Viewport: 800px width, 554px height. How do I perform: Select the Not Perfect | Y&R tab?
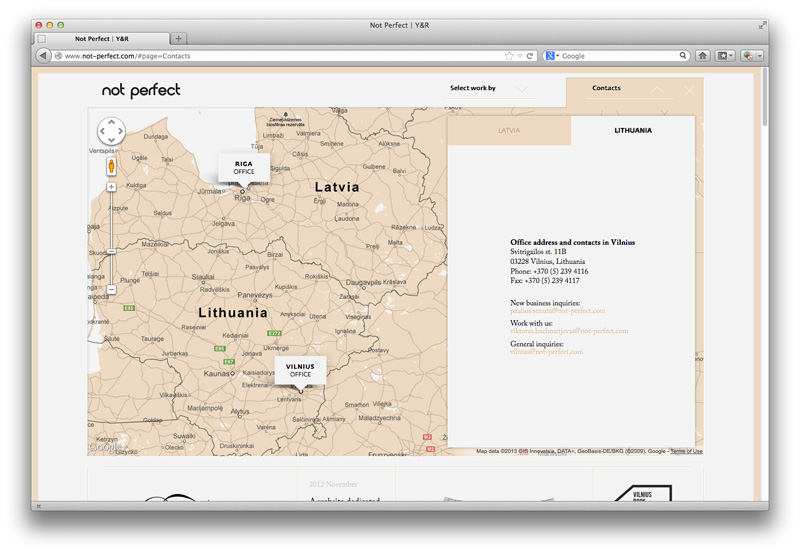(102, 39)
